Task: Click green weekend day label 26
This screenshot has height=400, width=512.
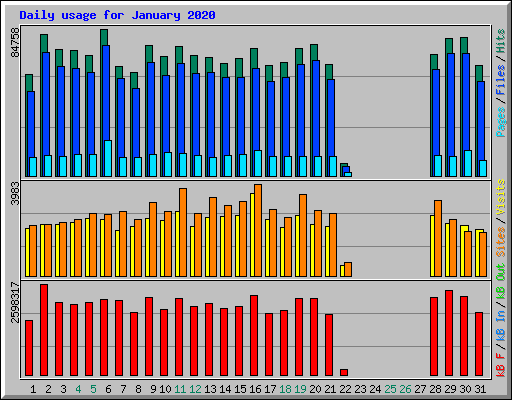Action: point(405,389)
